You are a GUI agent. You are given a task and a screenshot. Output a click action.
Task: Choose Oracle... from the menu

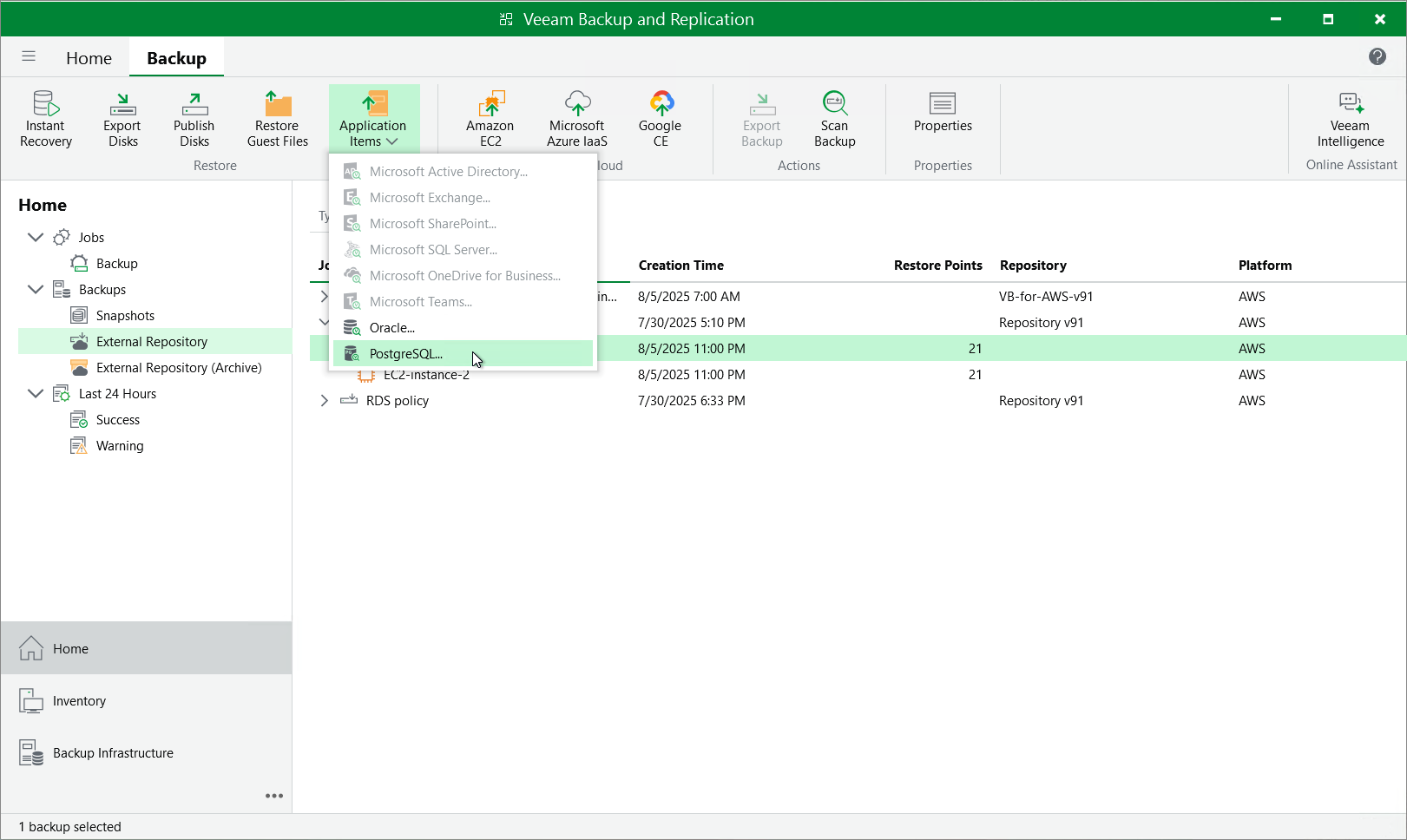coord(464,327)
